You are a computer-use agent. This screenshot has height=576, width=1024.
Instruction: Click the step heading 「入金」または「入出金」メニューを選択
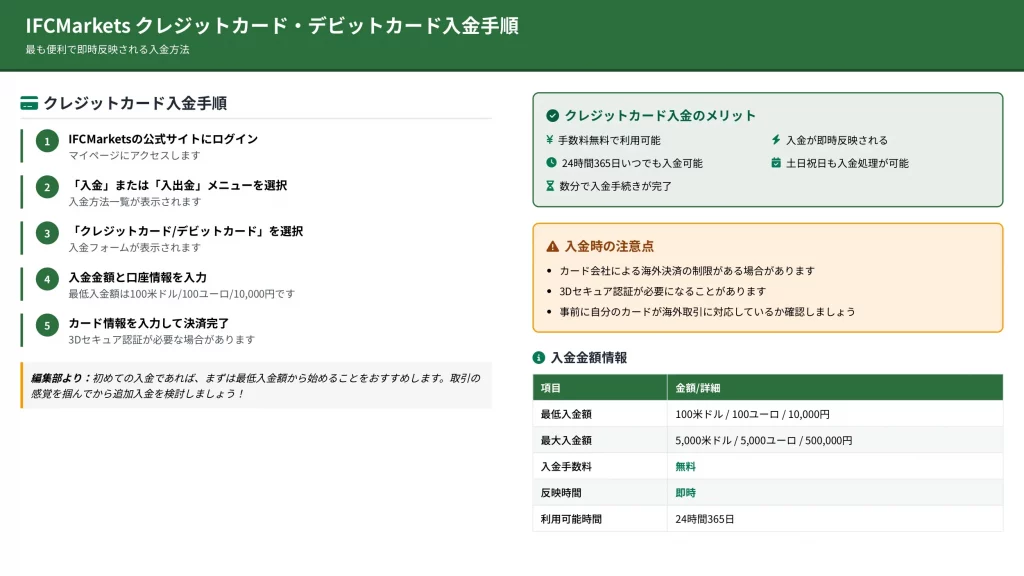pyautogui.click(x=177, y=185)
